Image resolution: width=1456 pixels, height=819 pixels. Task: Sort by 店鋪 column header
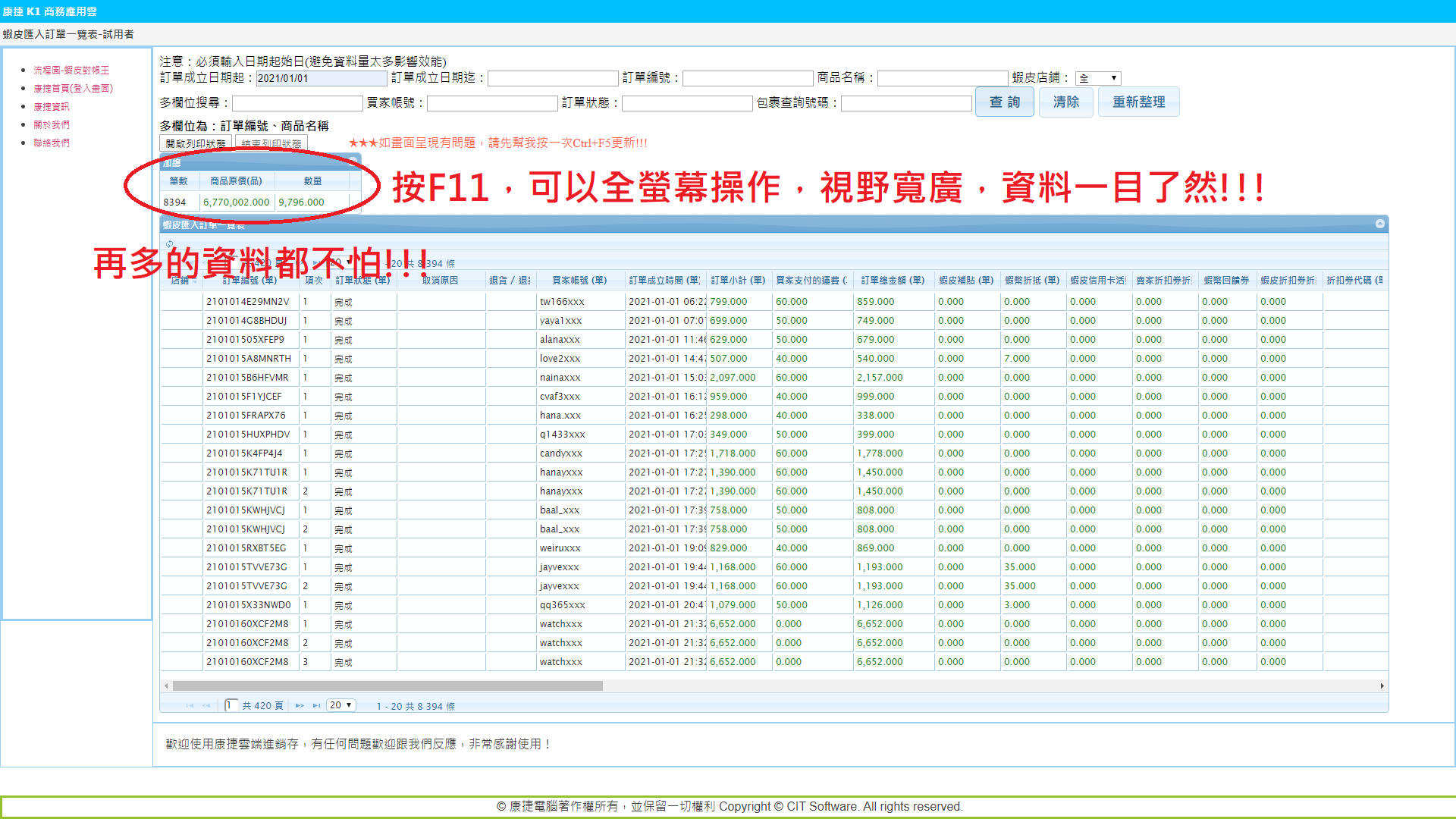[180, 281]
